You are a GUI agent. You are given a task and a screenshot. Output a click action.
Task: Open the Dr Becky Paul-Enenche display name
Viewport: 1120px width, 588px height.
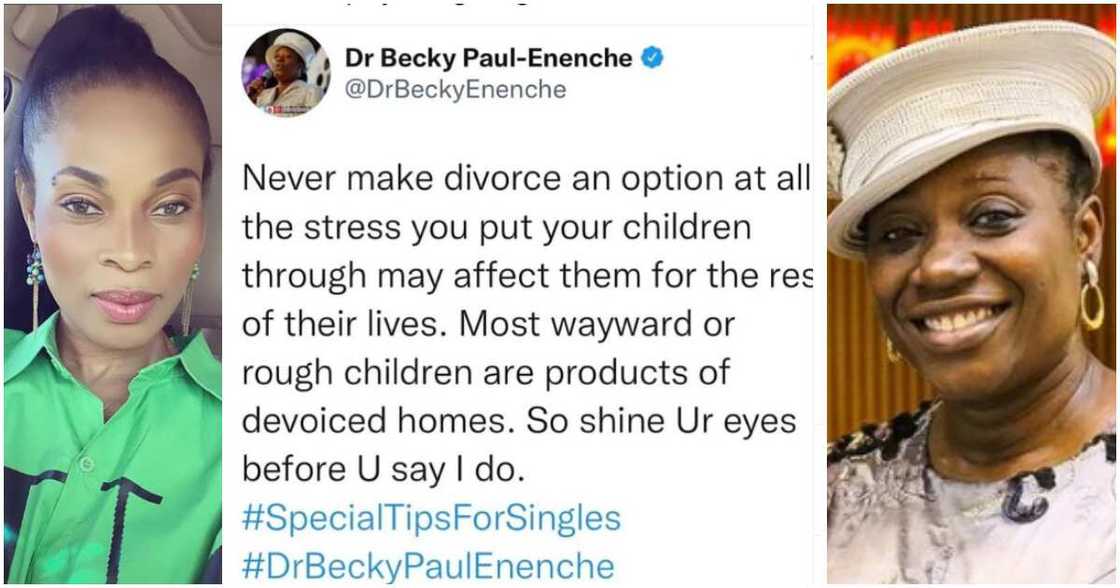tap(488, 58)
